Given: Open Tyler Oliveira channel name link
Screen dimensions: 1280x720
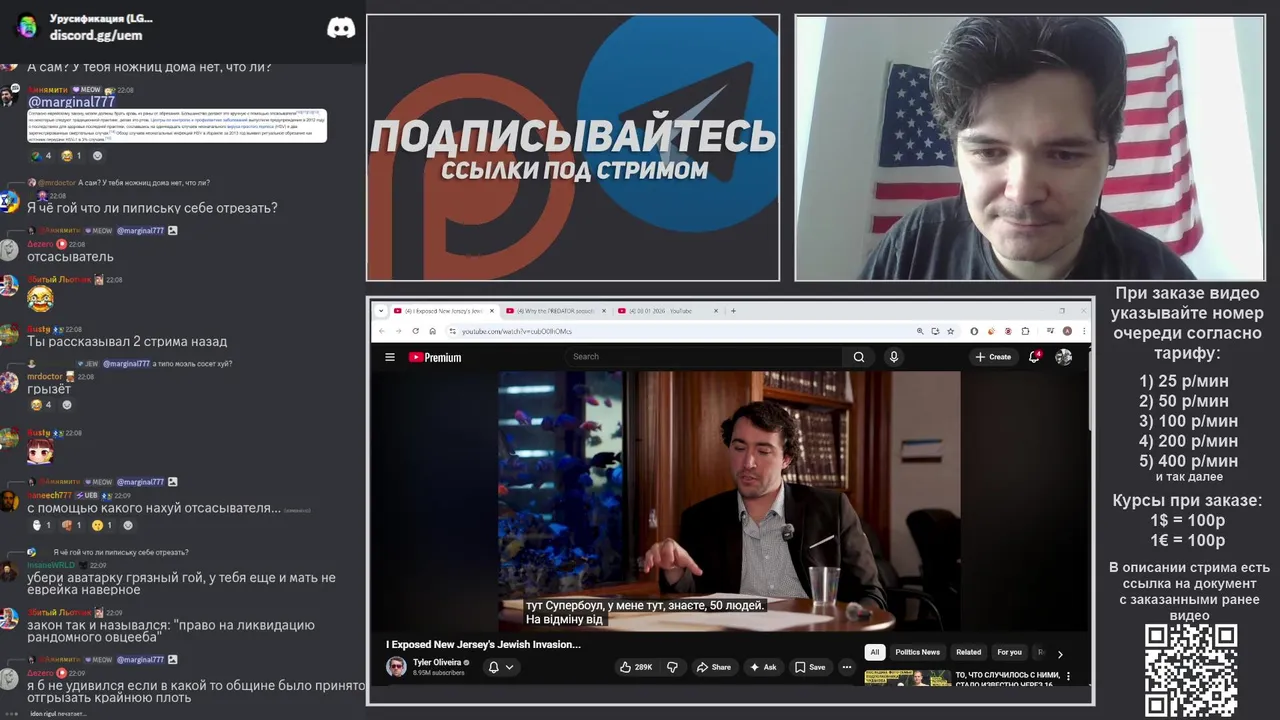Looking at the screenshot, I should 436,662.
